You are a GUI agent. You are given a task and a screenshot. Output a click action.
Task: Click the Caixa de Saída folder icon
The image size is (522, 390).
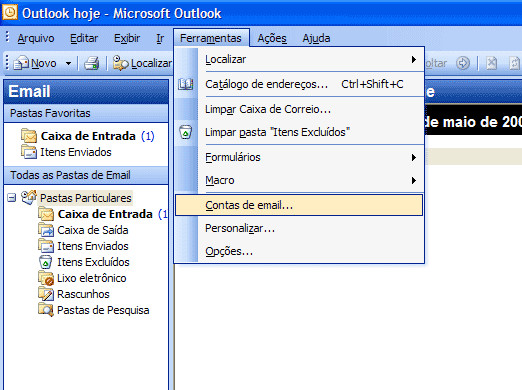(x=46, y=230)
